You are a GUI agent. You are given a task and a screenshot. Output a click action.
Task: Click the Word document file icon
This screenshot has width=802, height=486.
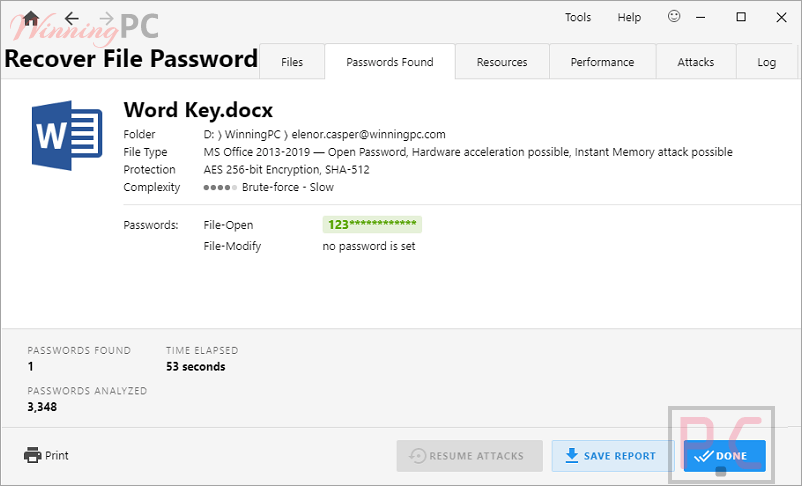coord(67,136)
